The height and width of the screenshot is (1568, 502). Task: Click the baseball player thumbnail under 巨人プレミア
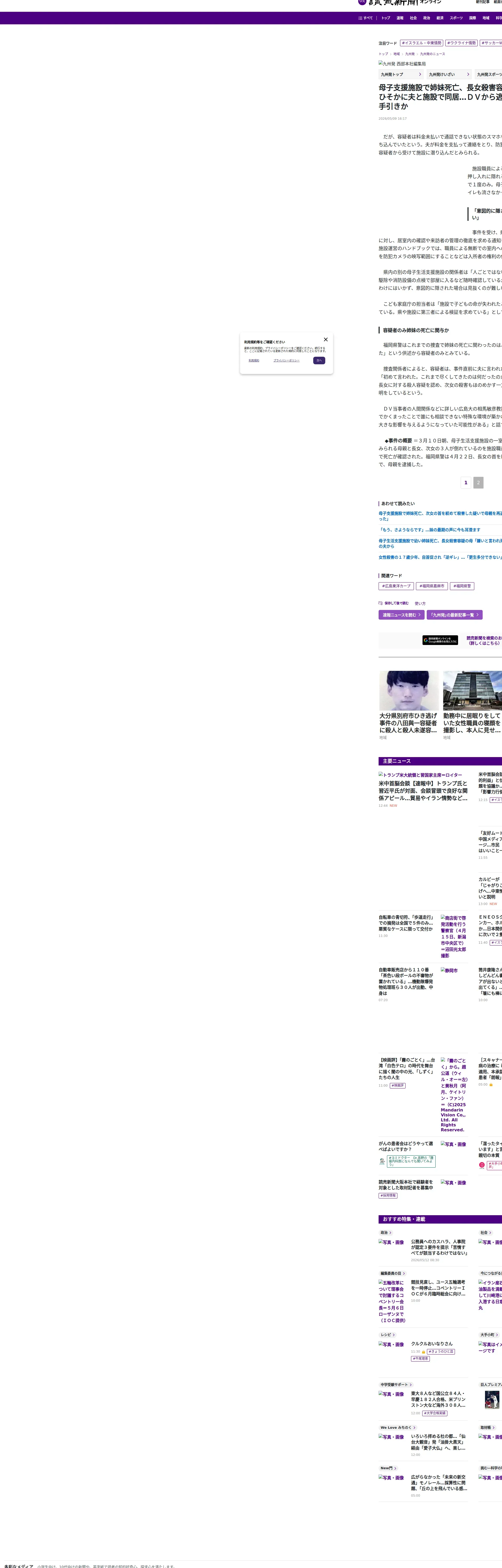pyautogui.click(x=492, y=1400)
